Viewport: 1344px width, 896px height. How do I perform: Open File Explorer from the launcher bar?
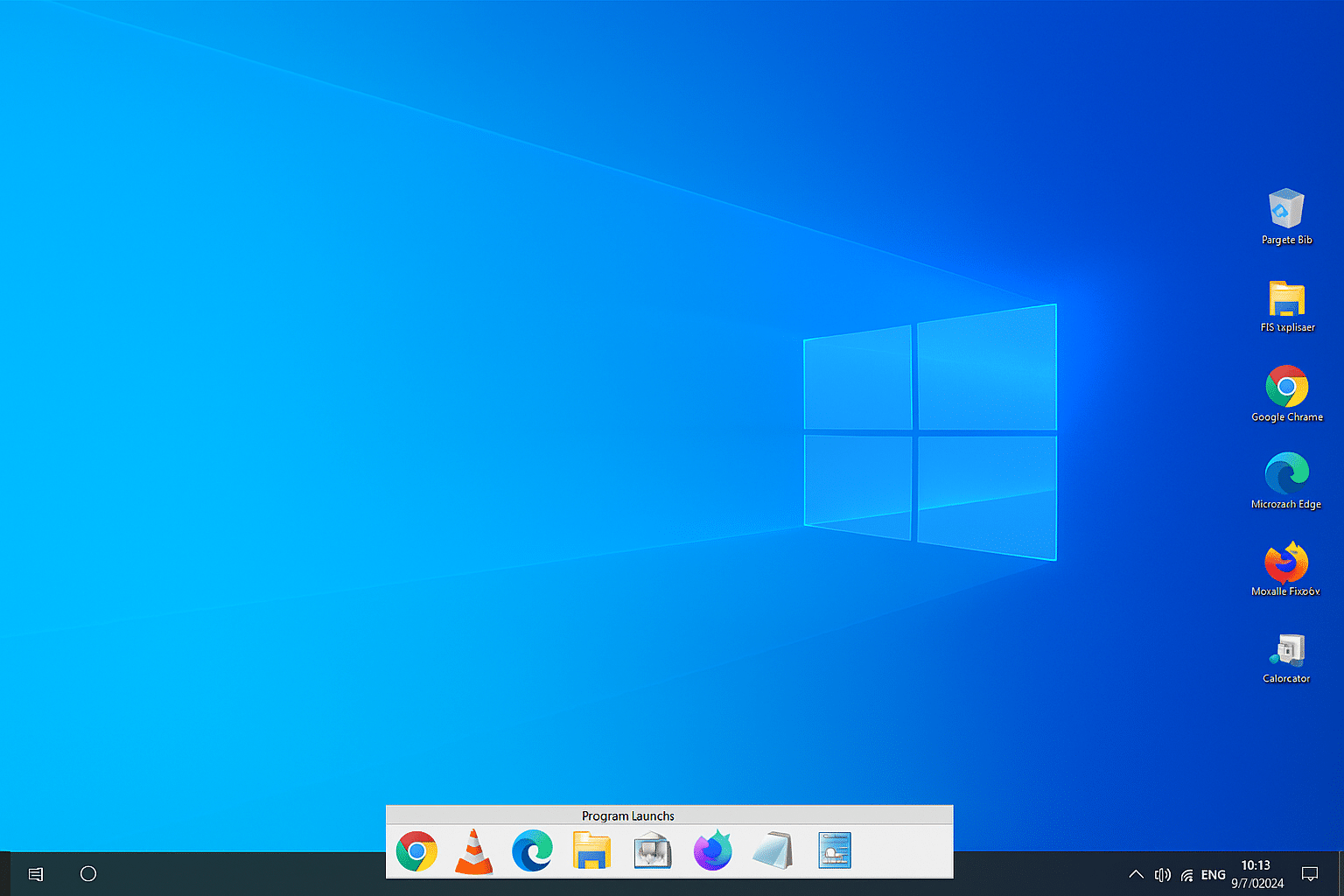(x=591, y=850)
